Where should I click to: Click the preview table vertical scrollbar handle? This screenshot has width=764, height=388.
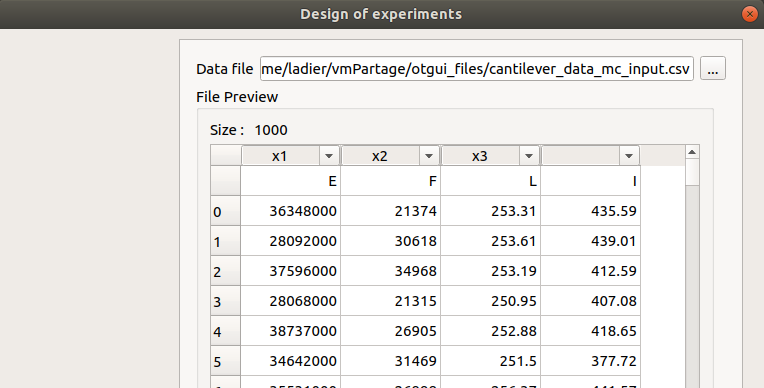coord(692,172)
